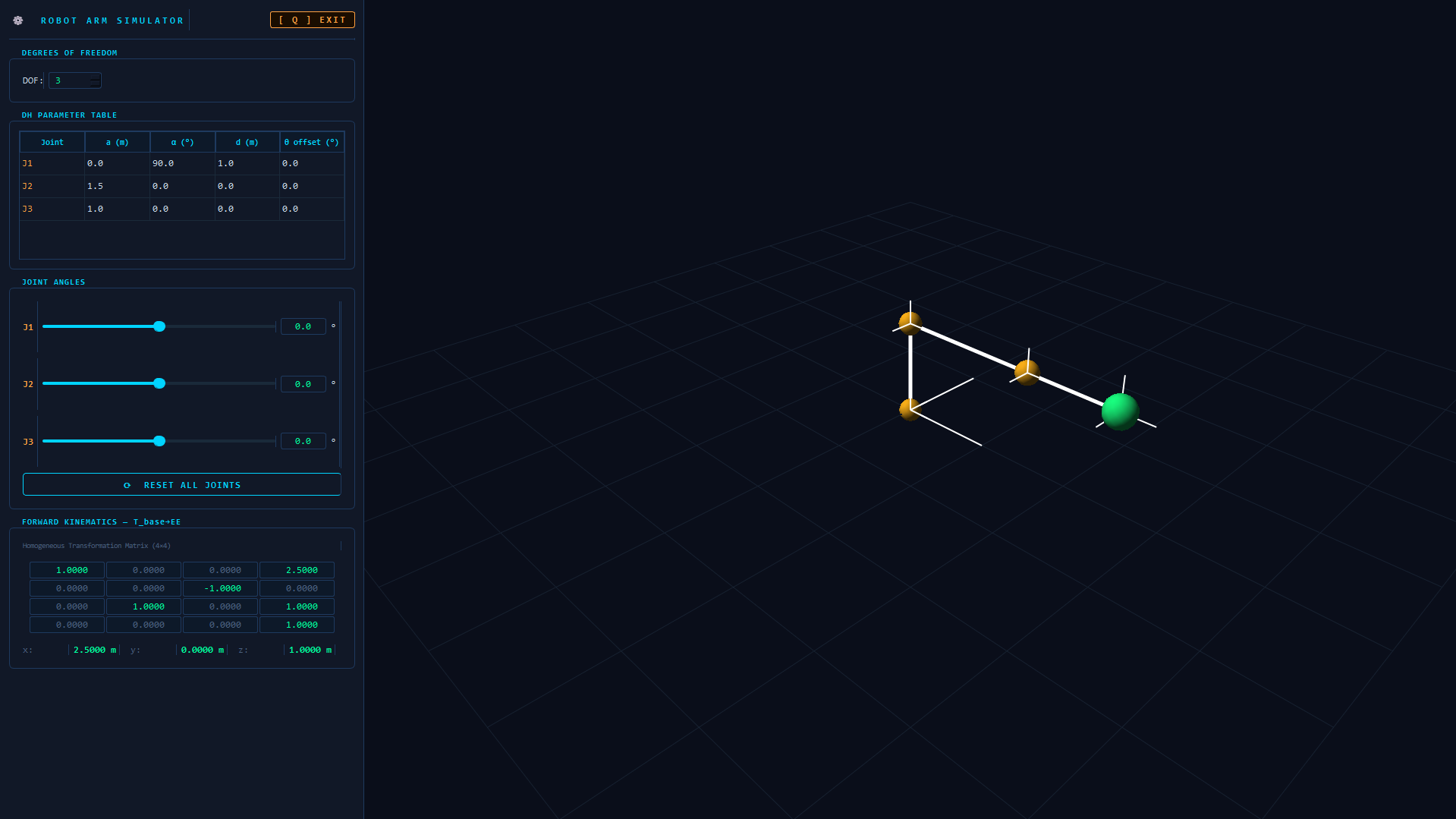Click the J1 angle value field
The height and width of the screenshot is (819, 1456).
[303, 326]
